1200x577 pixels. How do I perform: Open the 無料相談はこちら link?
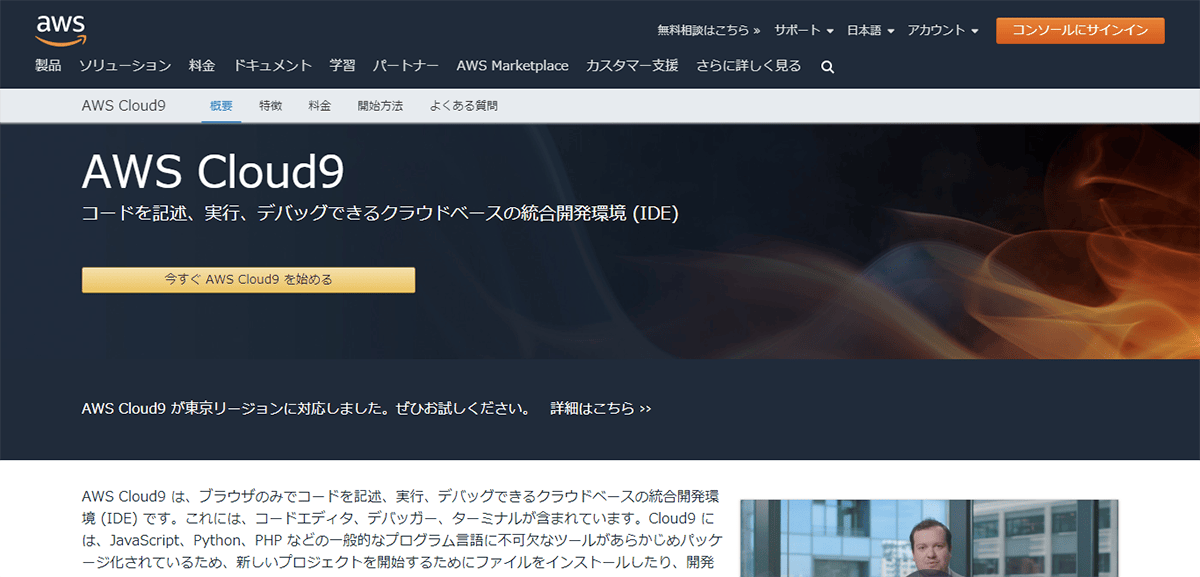pos(709,31)
